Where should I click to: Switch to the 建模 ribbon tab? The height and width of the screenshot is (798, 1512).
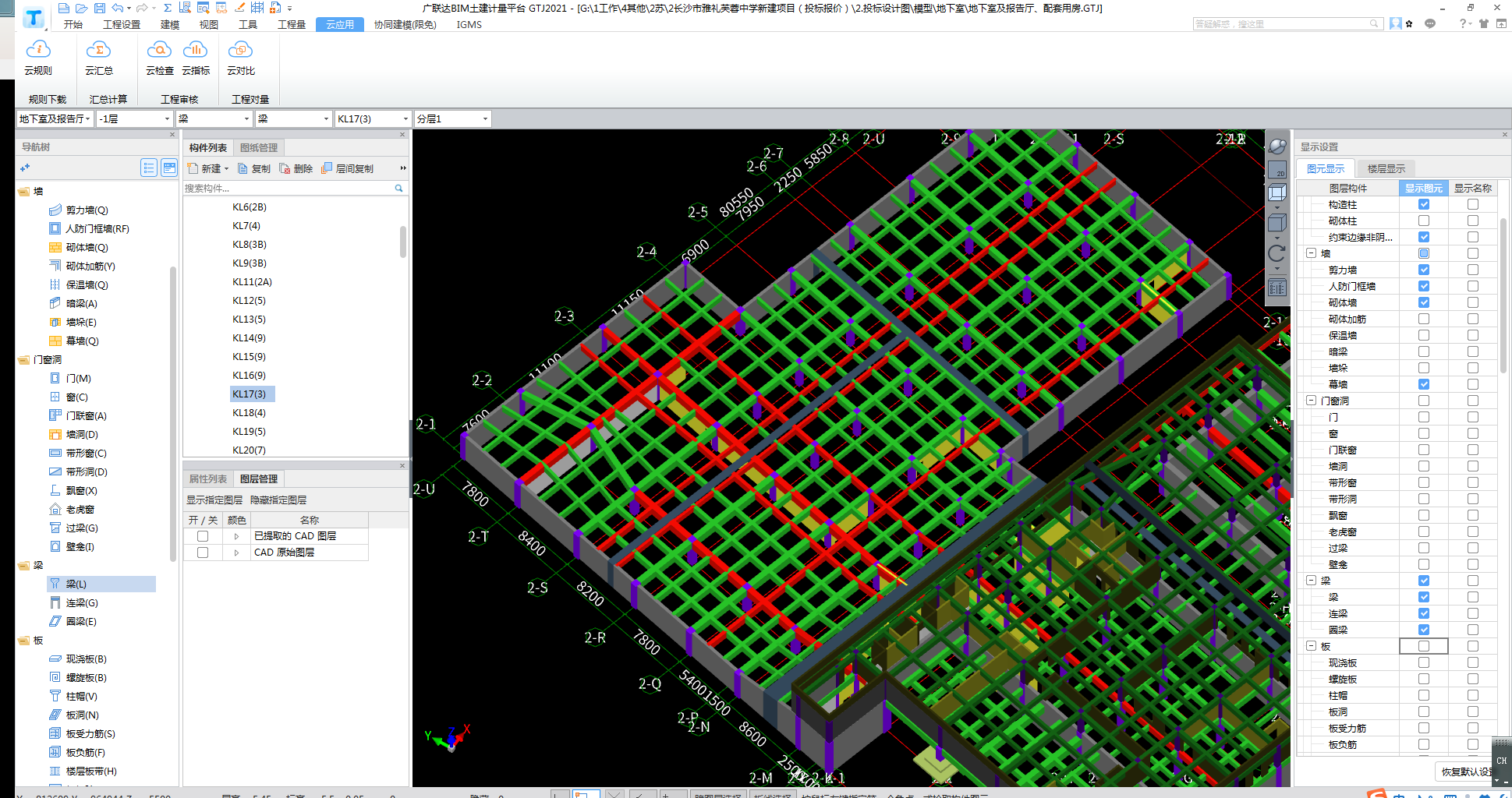coord(170,25)
